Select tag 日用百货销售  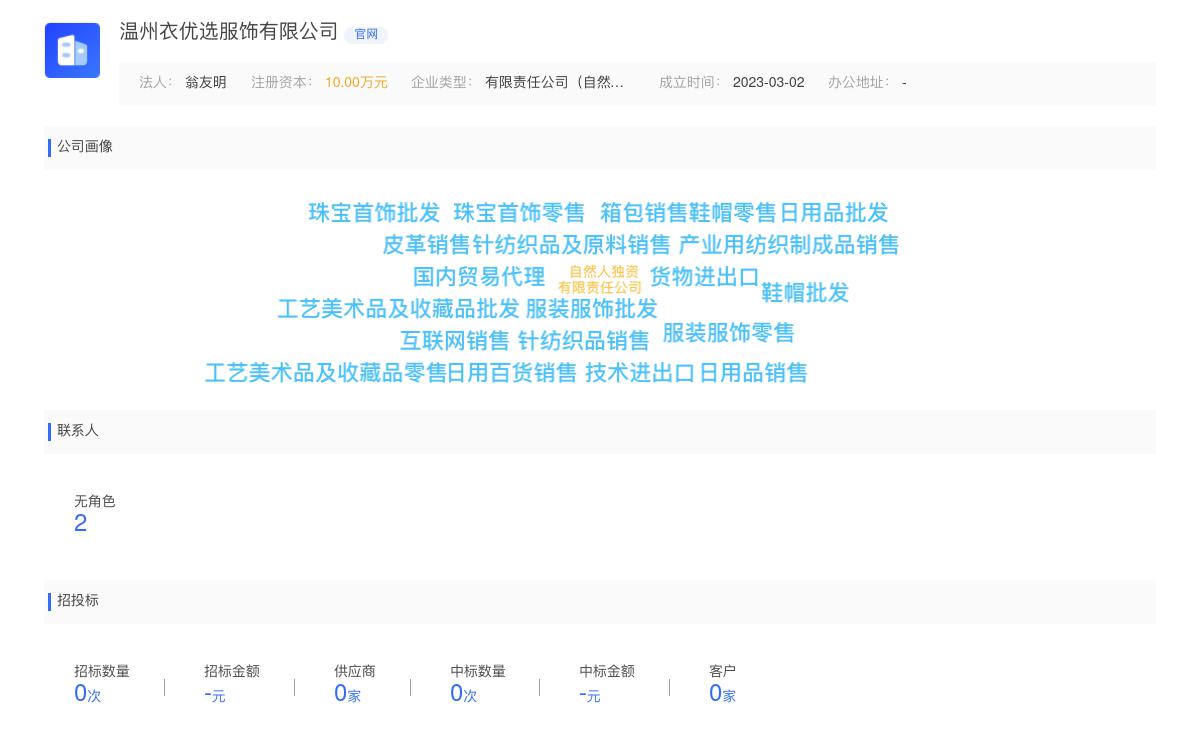[x=512, y=373]
